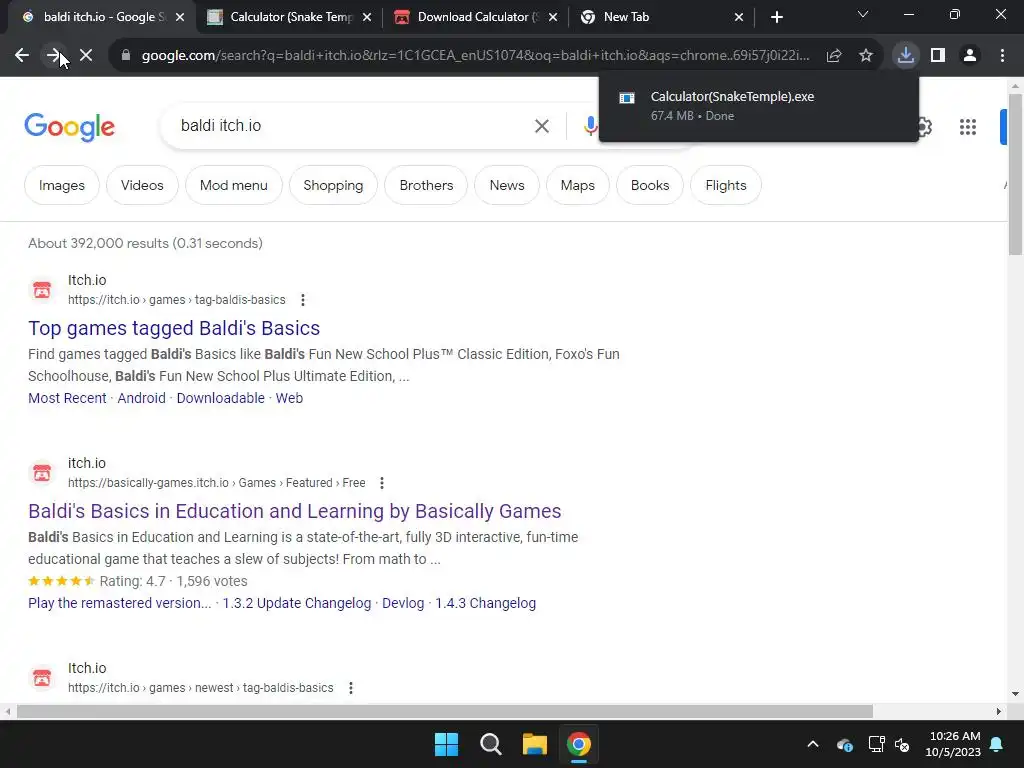Open the Windows Start menu
The height and width of the screenshot is (768, 1024).
pyautogui.click(x=447, y=744)
